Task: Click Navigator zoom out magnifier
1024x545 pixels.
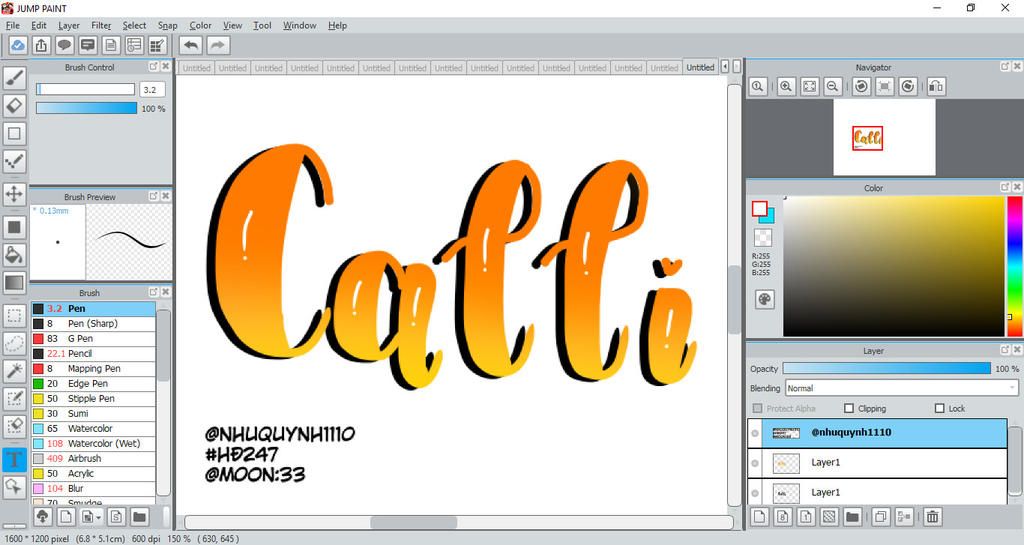Action: (x=833, y=86)
